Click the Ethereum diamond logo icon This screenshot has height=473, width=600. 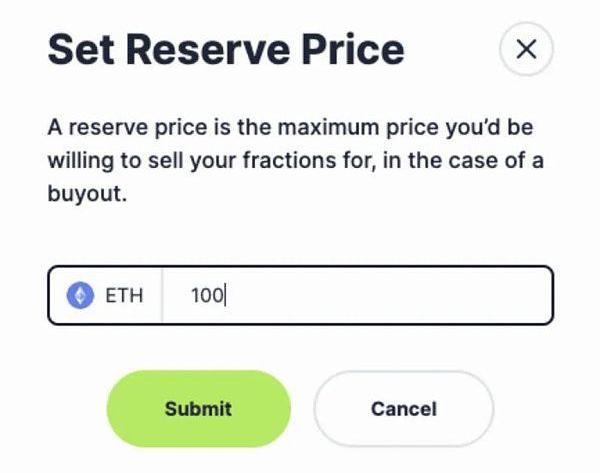coord(79,295)
